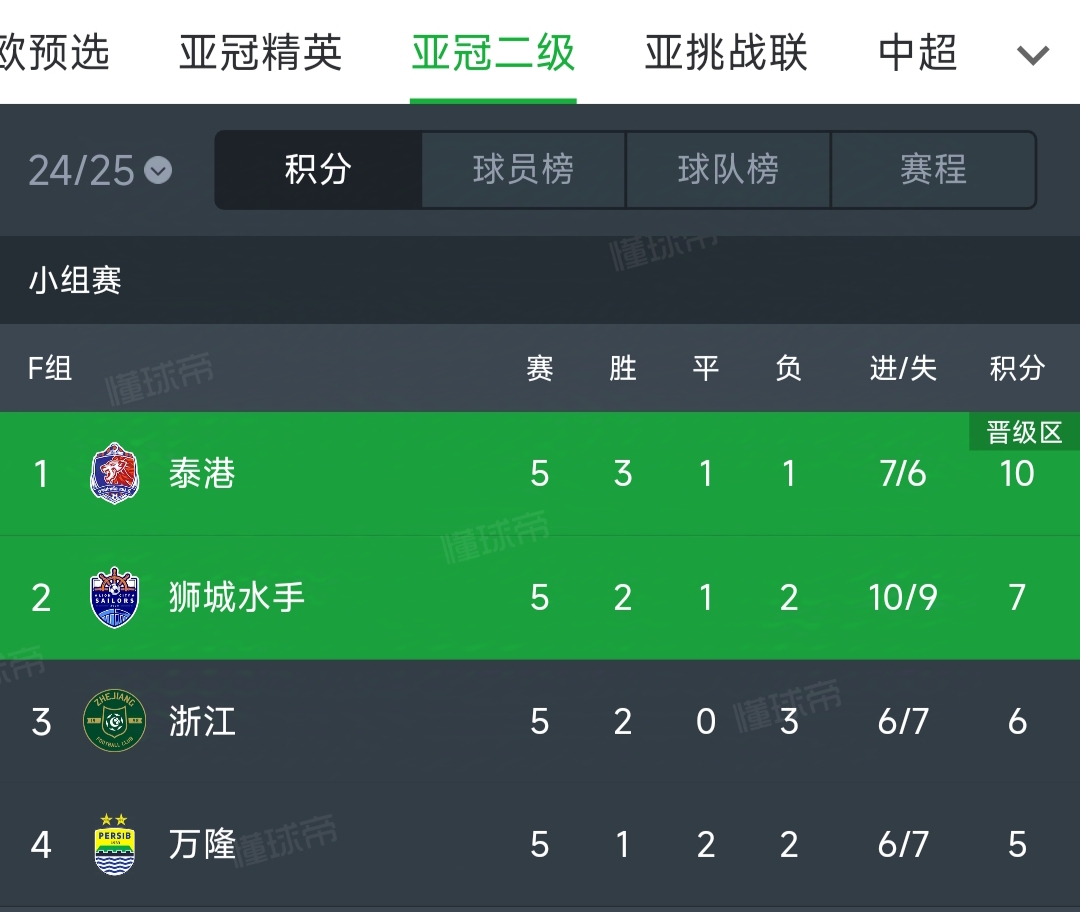This screenshot has width=1080, height=912.
Task: Click the green highlight bar under 亚冠二级
Action: point(494,97)
